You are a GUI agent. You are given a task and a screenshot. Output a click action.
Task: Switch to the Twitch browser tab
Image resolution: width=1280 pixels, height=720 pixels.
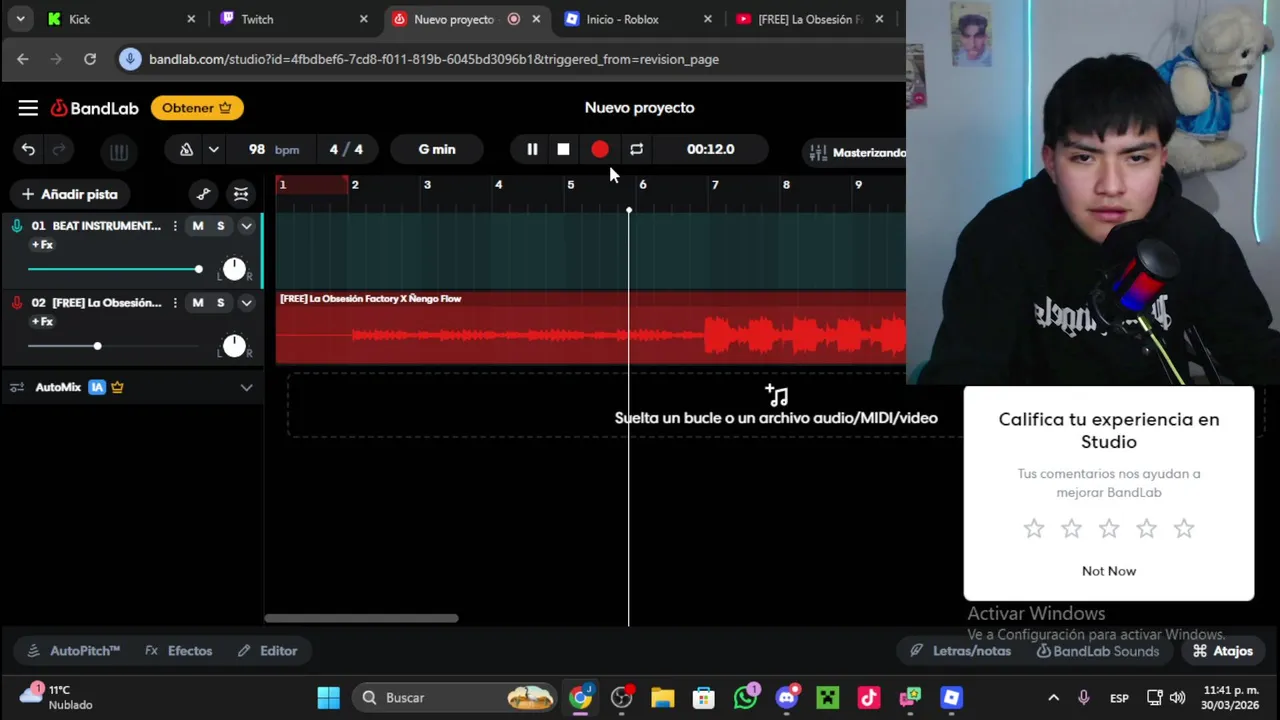(295, 19)
